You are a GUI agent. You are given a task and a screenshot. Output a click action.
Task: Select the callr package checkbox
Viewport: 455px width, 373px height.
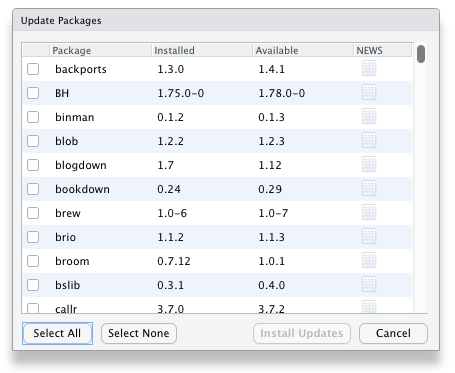tap(33, 308)
